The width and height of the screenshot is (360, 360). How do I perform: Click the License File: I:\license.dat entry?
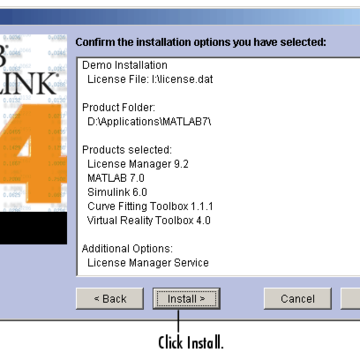pyautogui.click(x=150, y=79)
